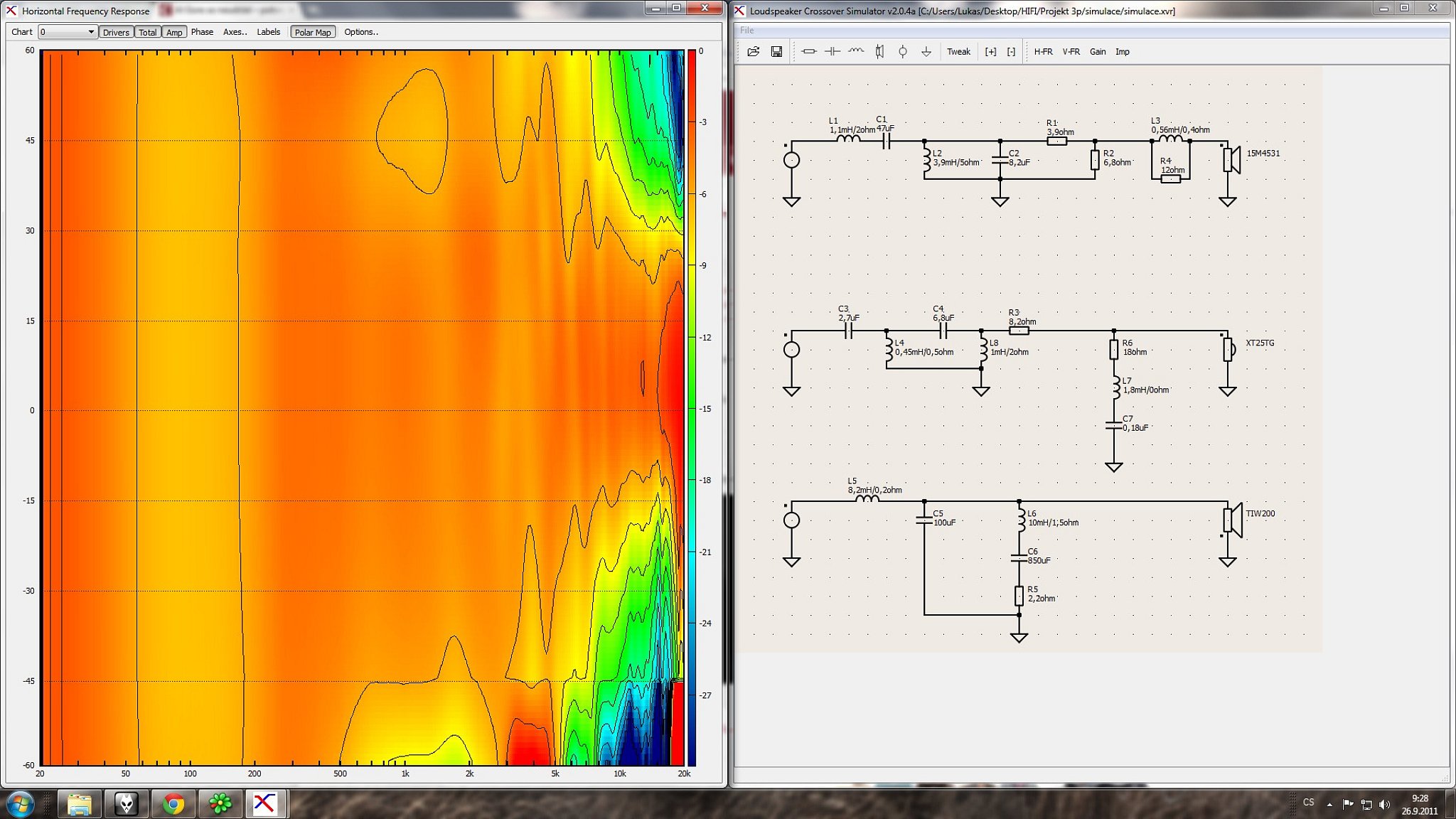Select the loudspeaker driver component tool

click(x=879, y=52)
